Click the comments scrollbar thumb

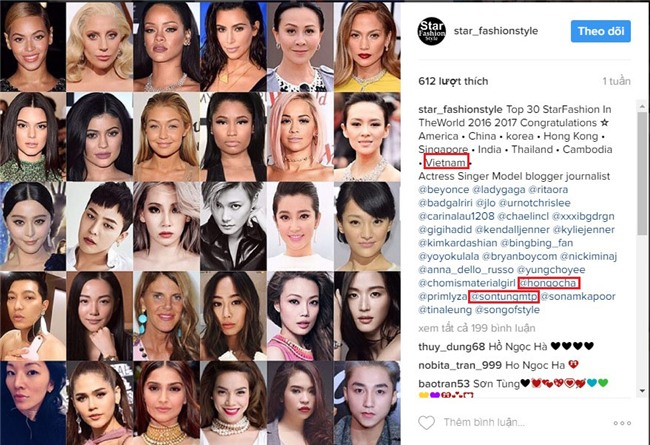(x=642, y=174)
